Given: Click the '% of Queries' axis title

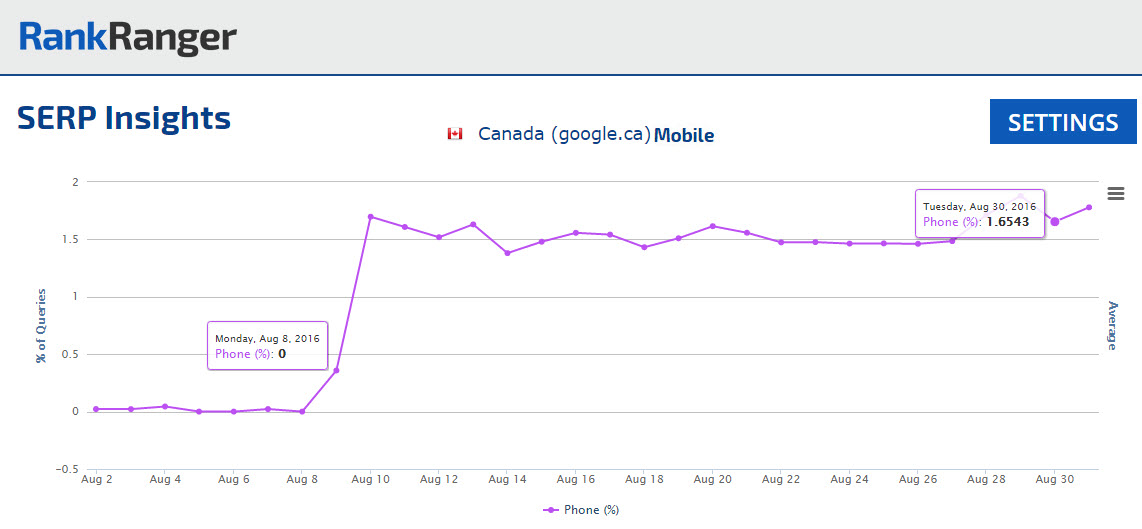Looking at the screenshot, I should tap(41, 327).
